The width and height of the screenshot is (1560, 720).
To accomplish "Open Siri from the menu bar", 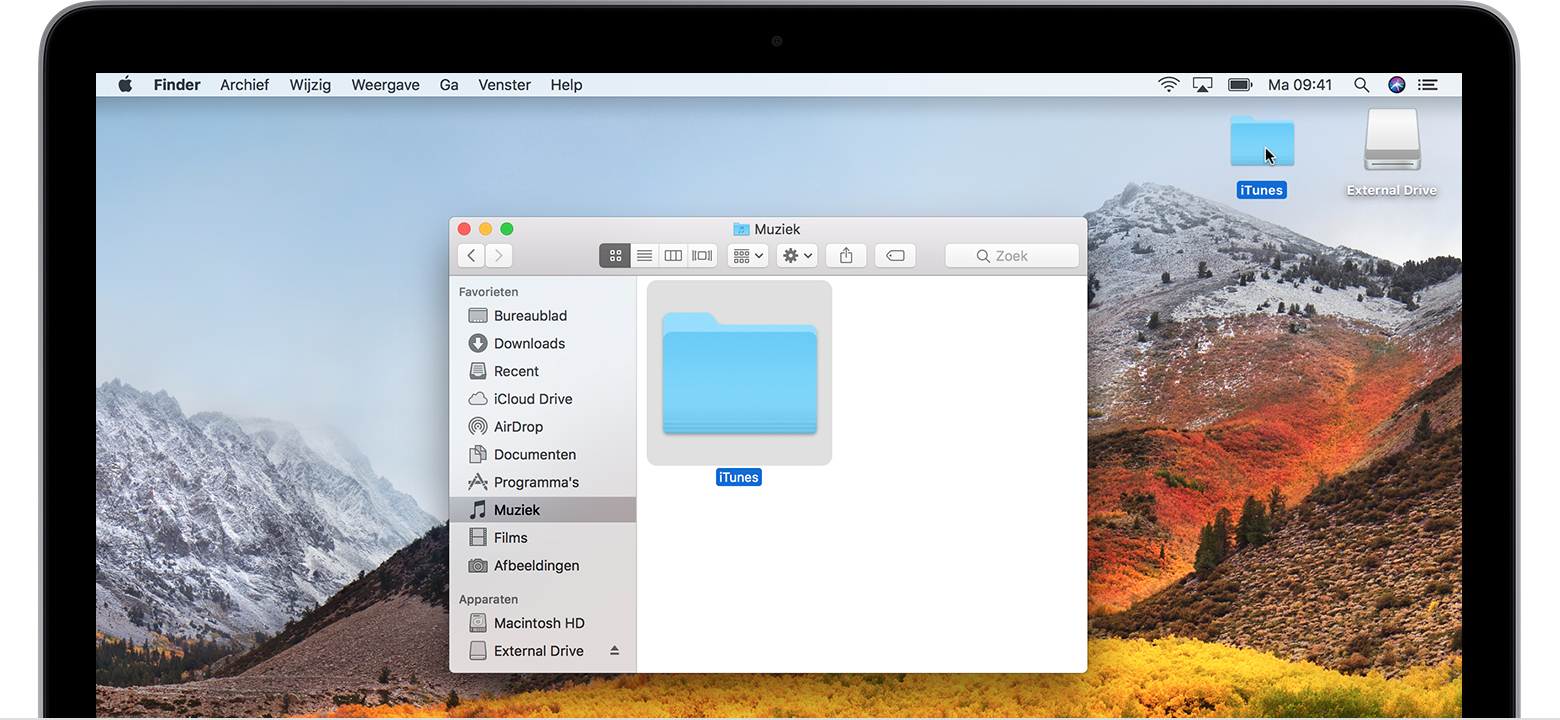I will (1397, 85).
